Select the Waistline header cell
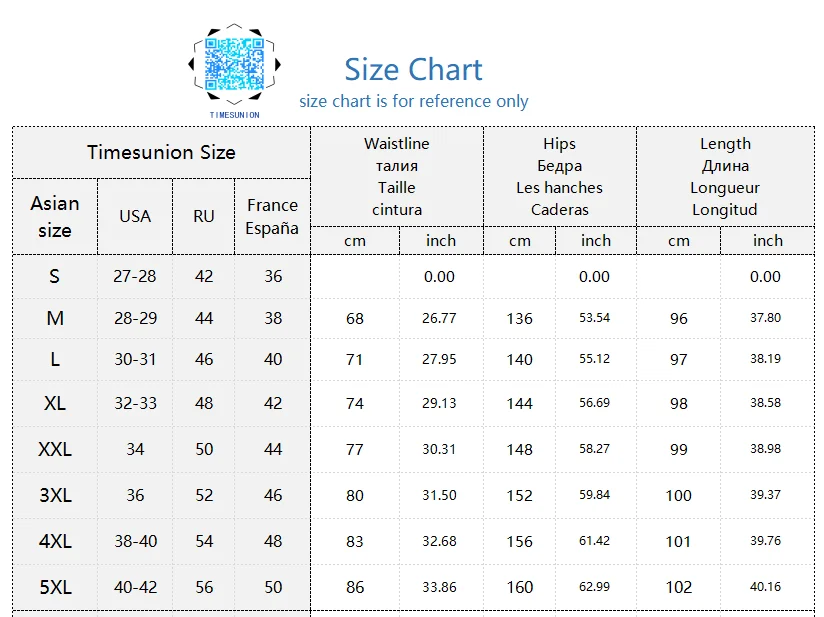Screen dimensions: 824x617 [x=397, y=177]
